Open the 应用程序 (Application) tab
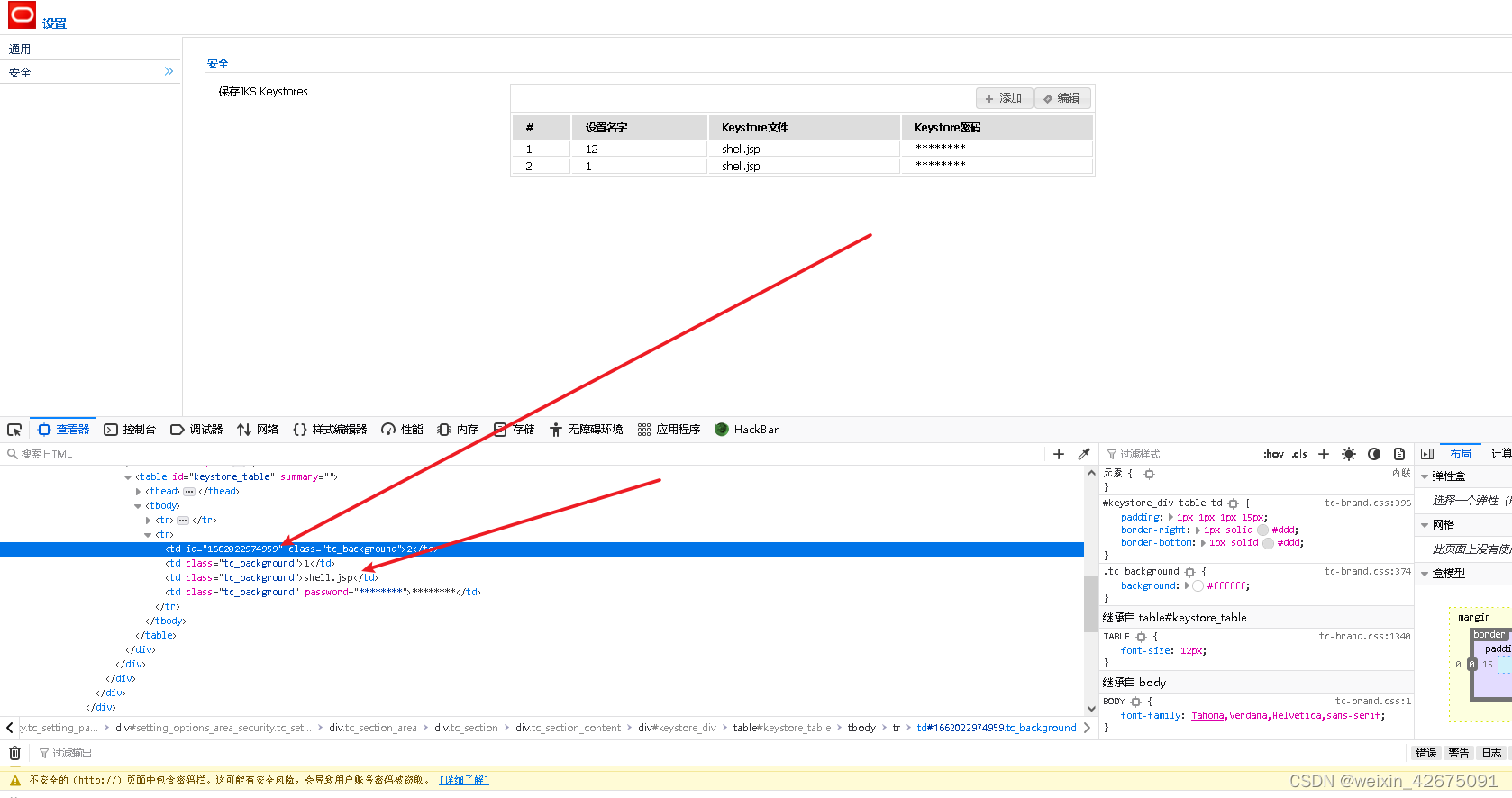 click(x=669, y=430)
